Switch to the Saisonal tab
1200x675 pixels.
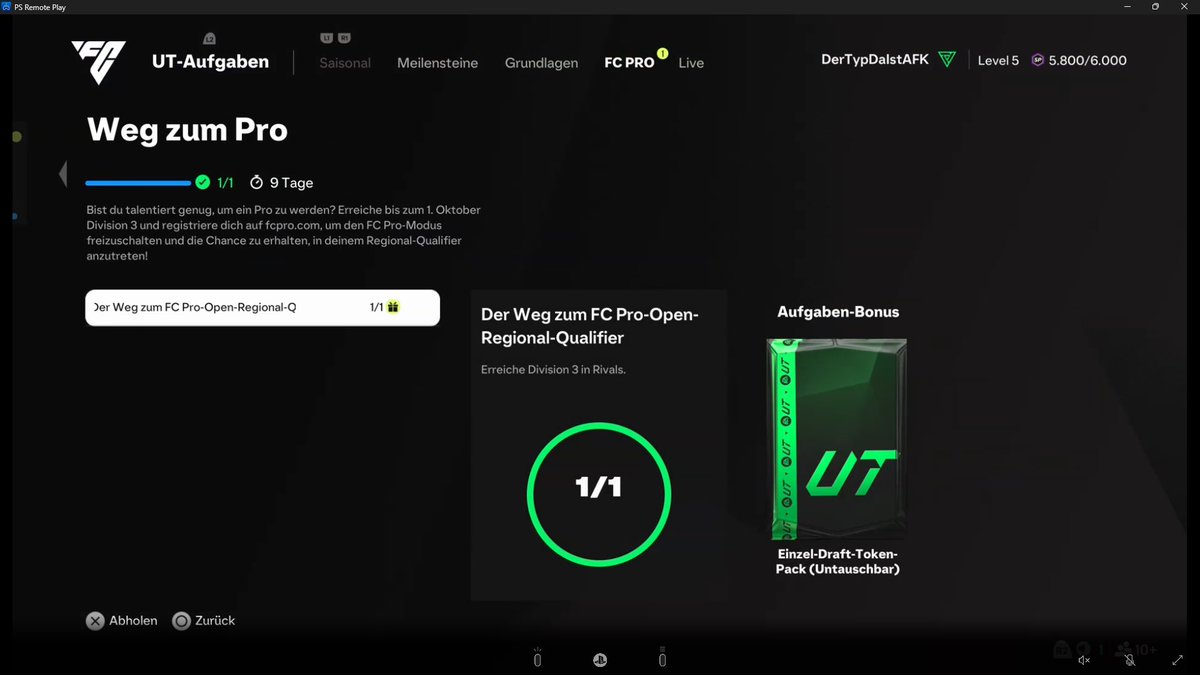[345, 62]
